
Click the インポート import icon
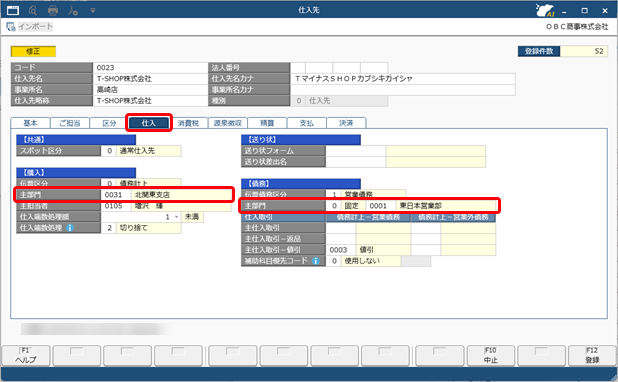11,27
